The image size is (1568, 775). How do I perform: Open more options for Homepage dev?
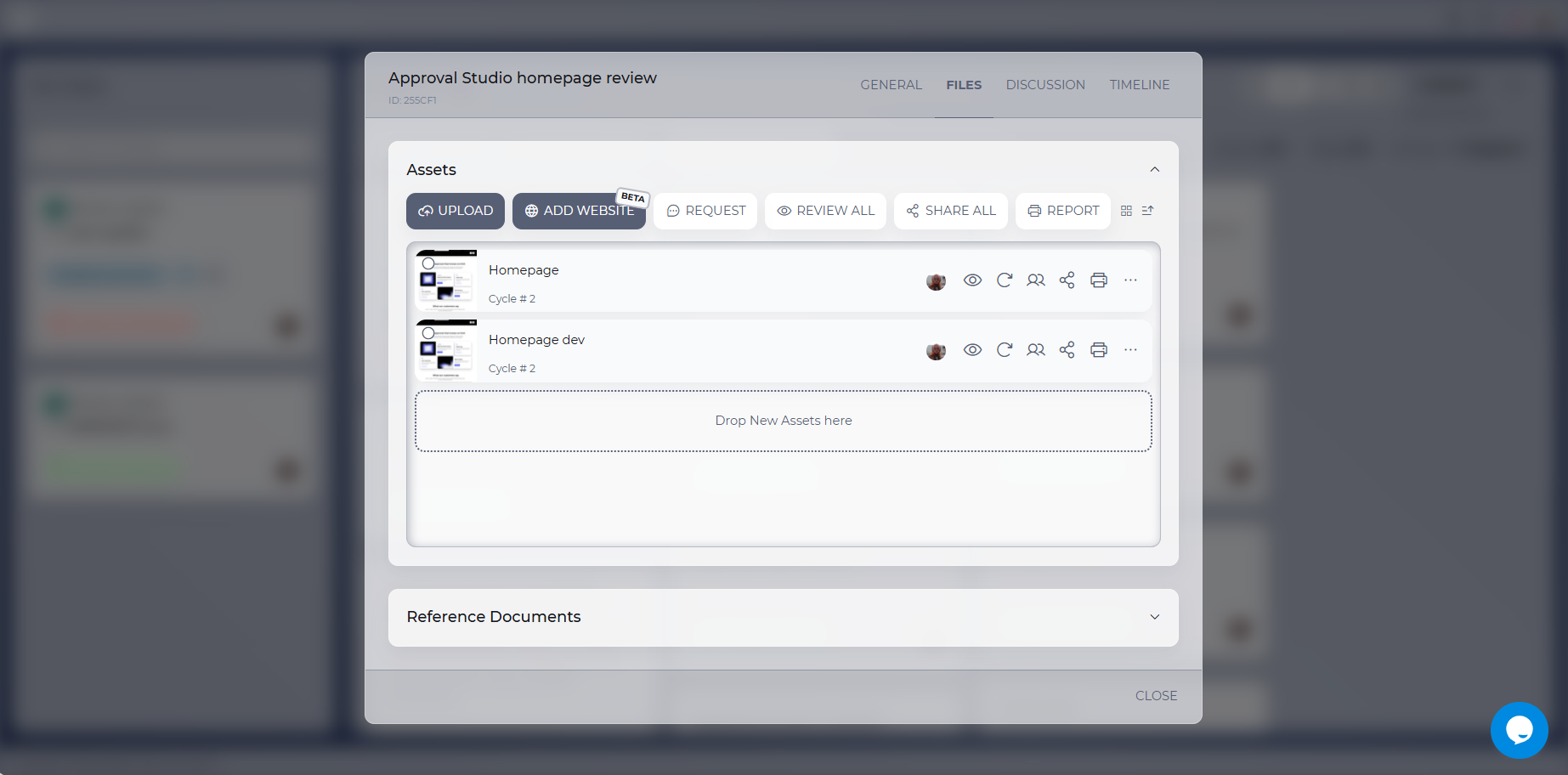1130,350
